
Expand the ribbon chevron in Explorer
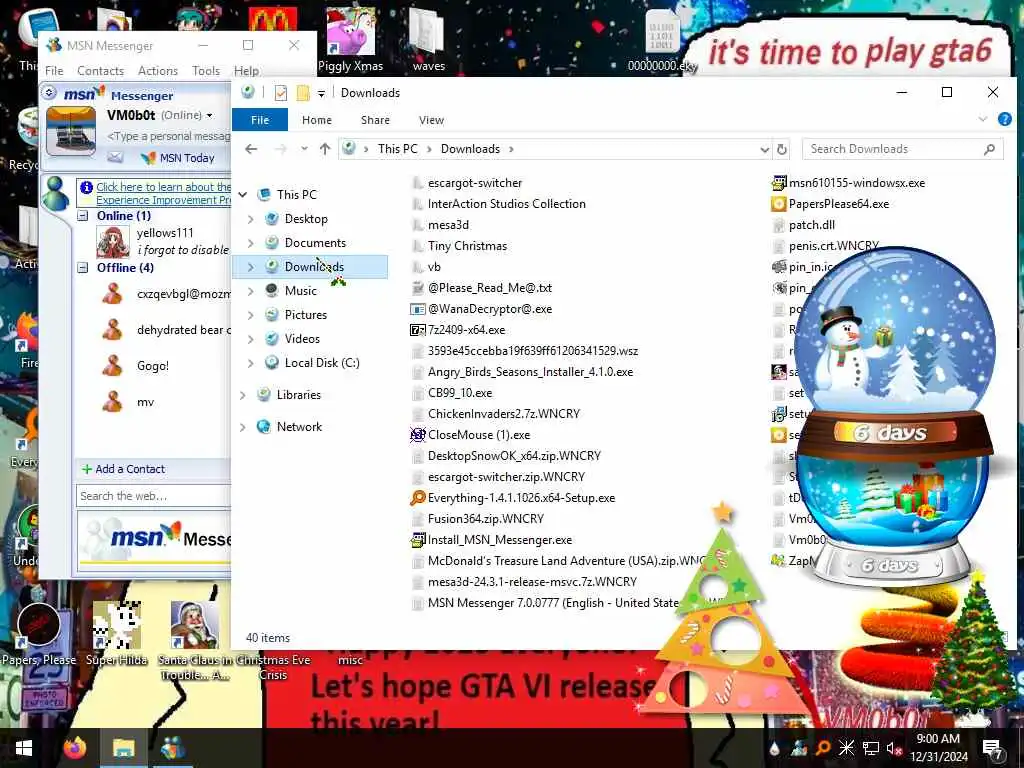(x=983, y=119)
